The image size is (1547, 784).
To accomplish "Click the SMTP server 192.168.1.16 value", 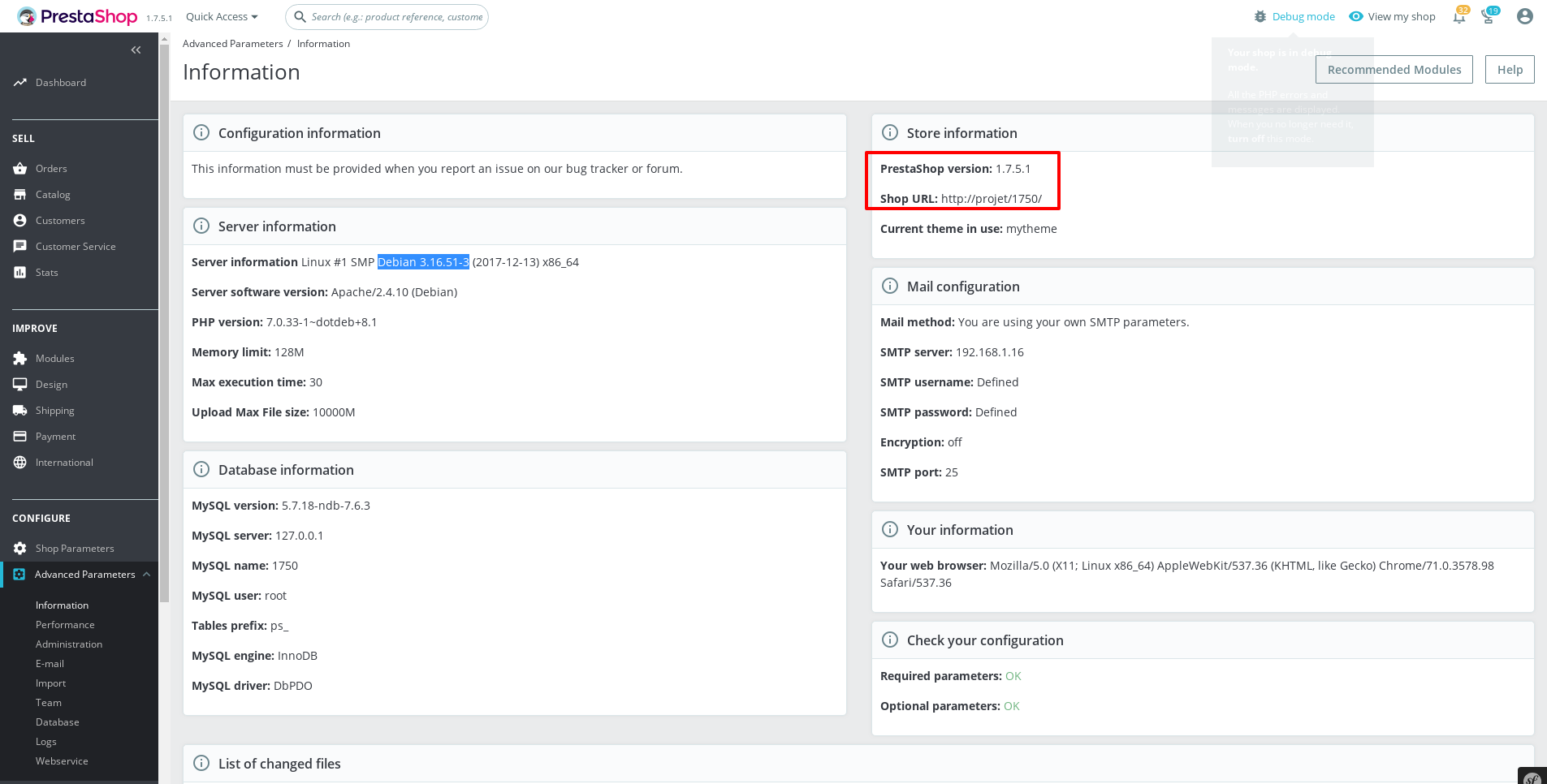I will [x=990, y=352].
